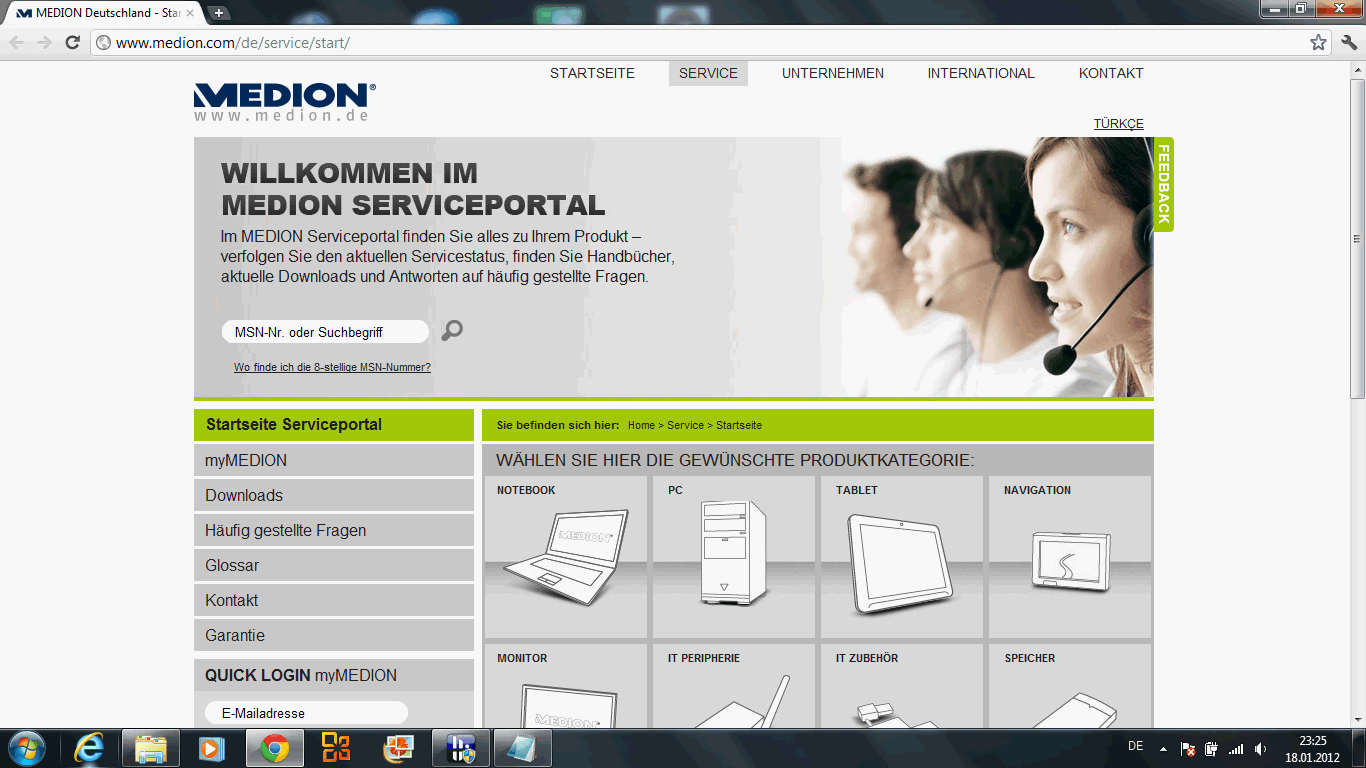Select the Speicher product category
The image size is (1366, 768).
(1070, 686)
